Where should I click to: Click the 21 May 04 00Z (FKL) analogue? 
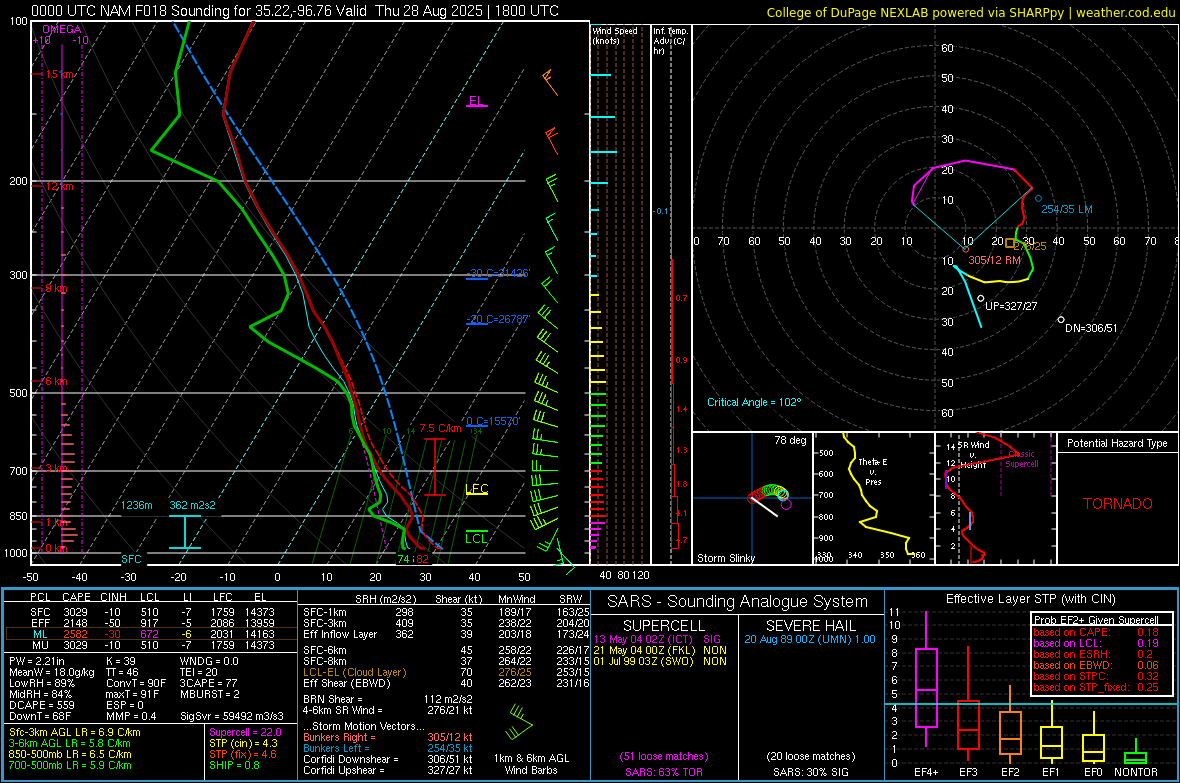[660, 650]
